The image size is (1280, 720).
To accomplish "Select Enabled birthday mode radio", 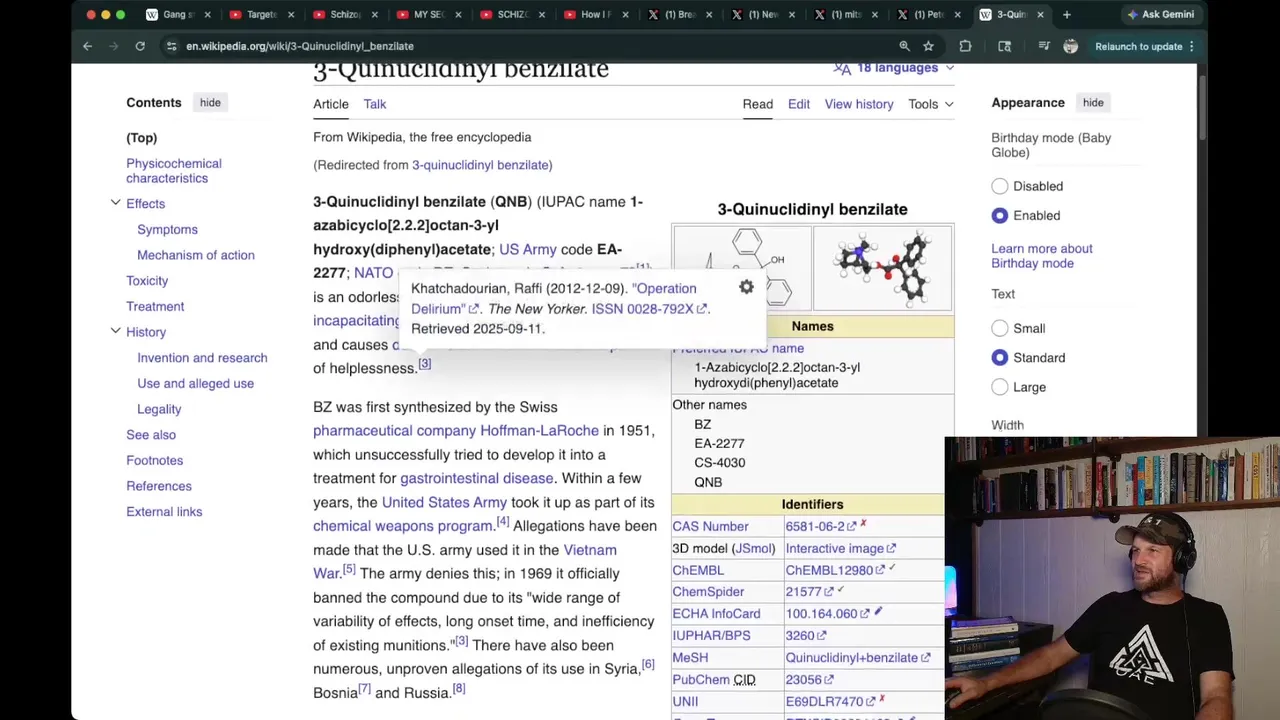I will [999, 215].
